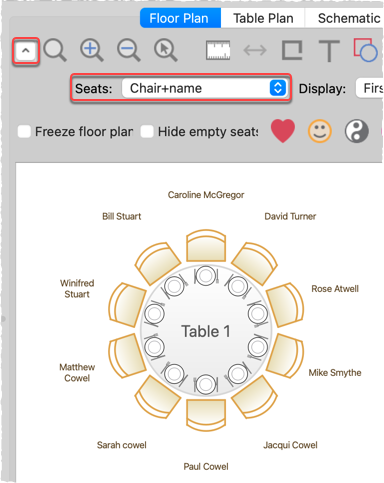Image resolution: width=384 pixels, height=483 pixels.
Task: Select the David Turner name label
Action: [290, 216]
